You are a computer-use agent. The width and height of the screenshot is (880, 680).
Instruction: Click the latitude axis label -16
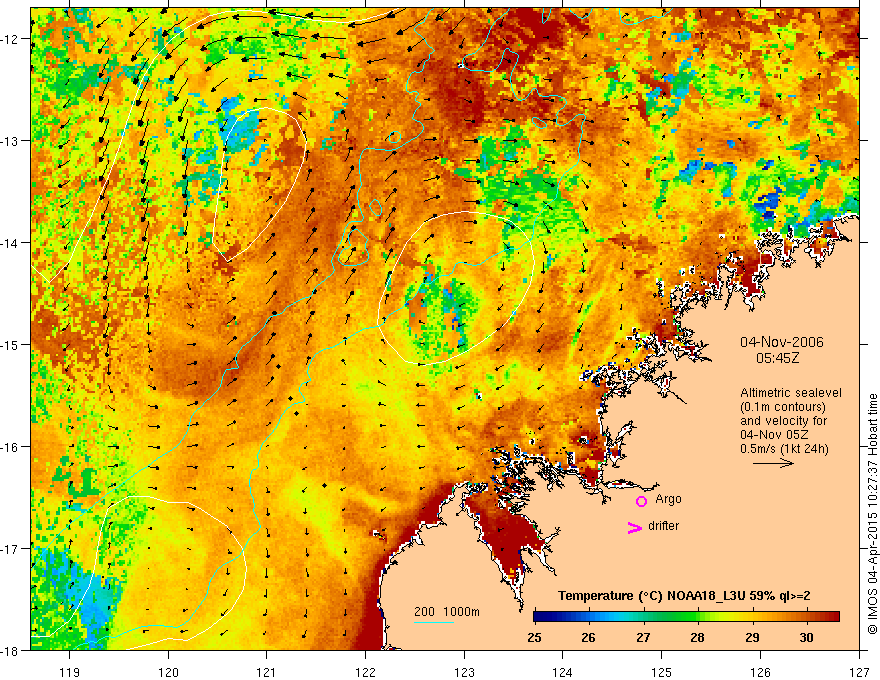(x=10, y=447)
